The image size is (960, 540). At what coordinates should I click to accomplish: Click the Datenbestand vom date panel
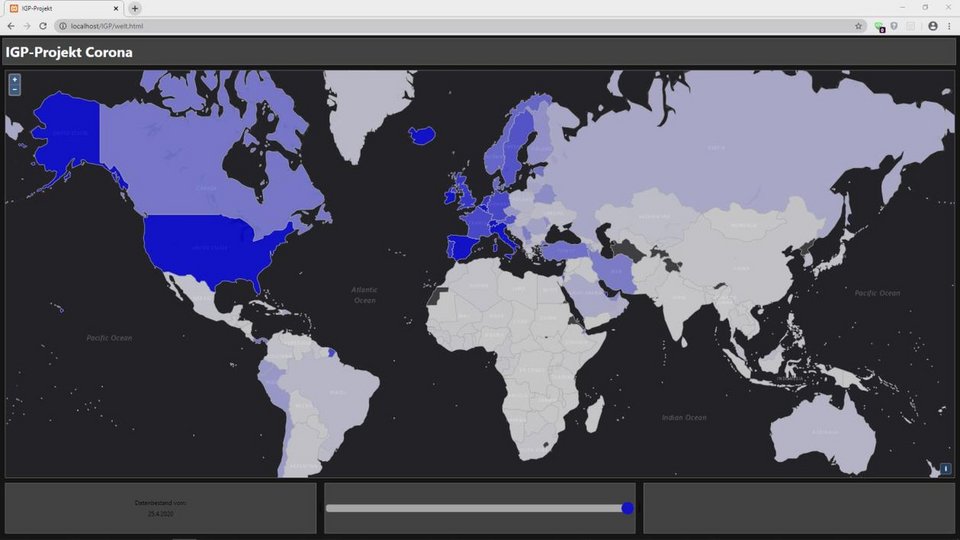(x=160, y=508)
